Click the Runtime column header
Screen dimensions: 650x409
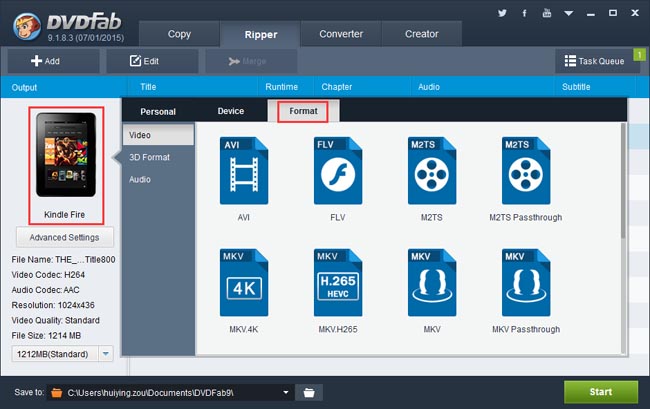[281, 87]
